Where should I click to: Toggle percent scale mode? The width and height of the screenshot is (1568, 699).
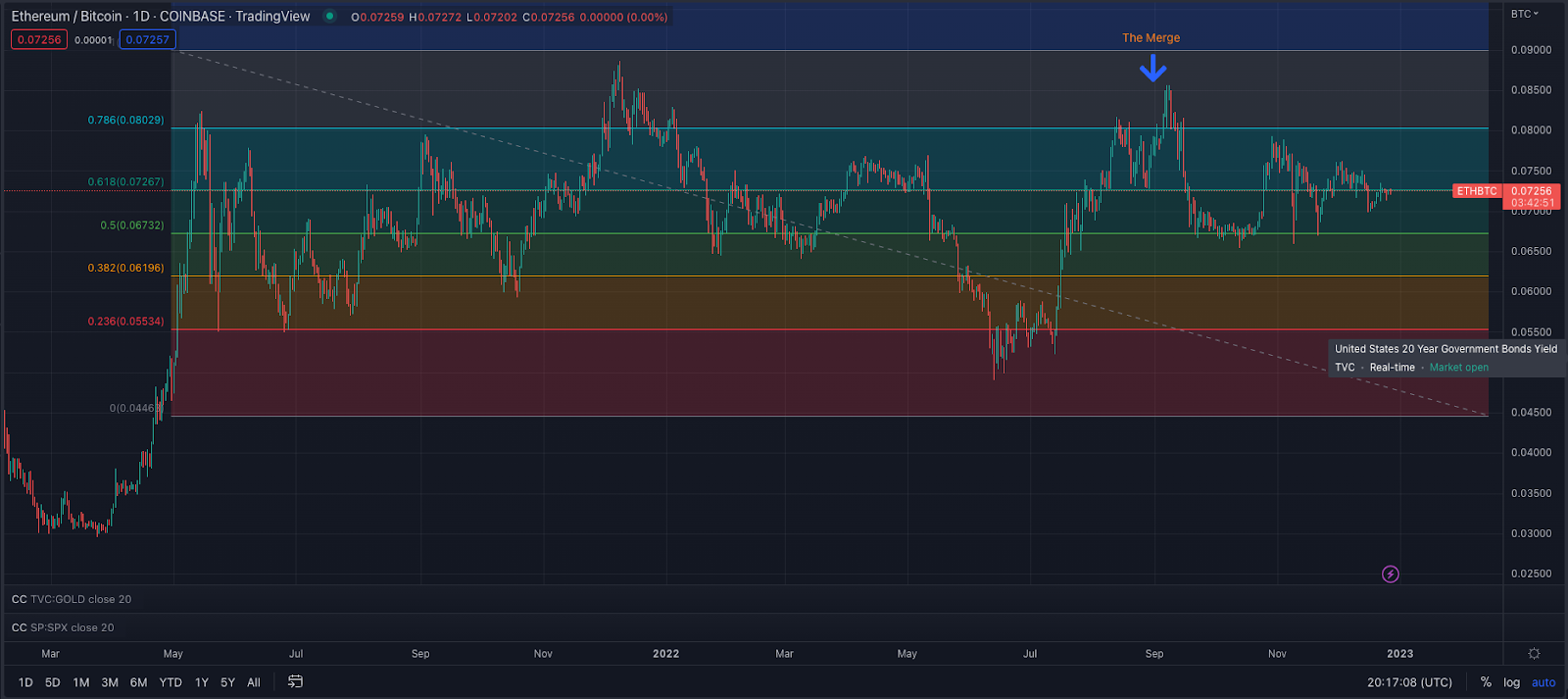(x=1486, y=682)
